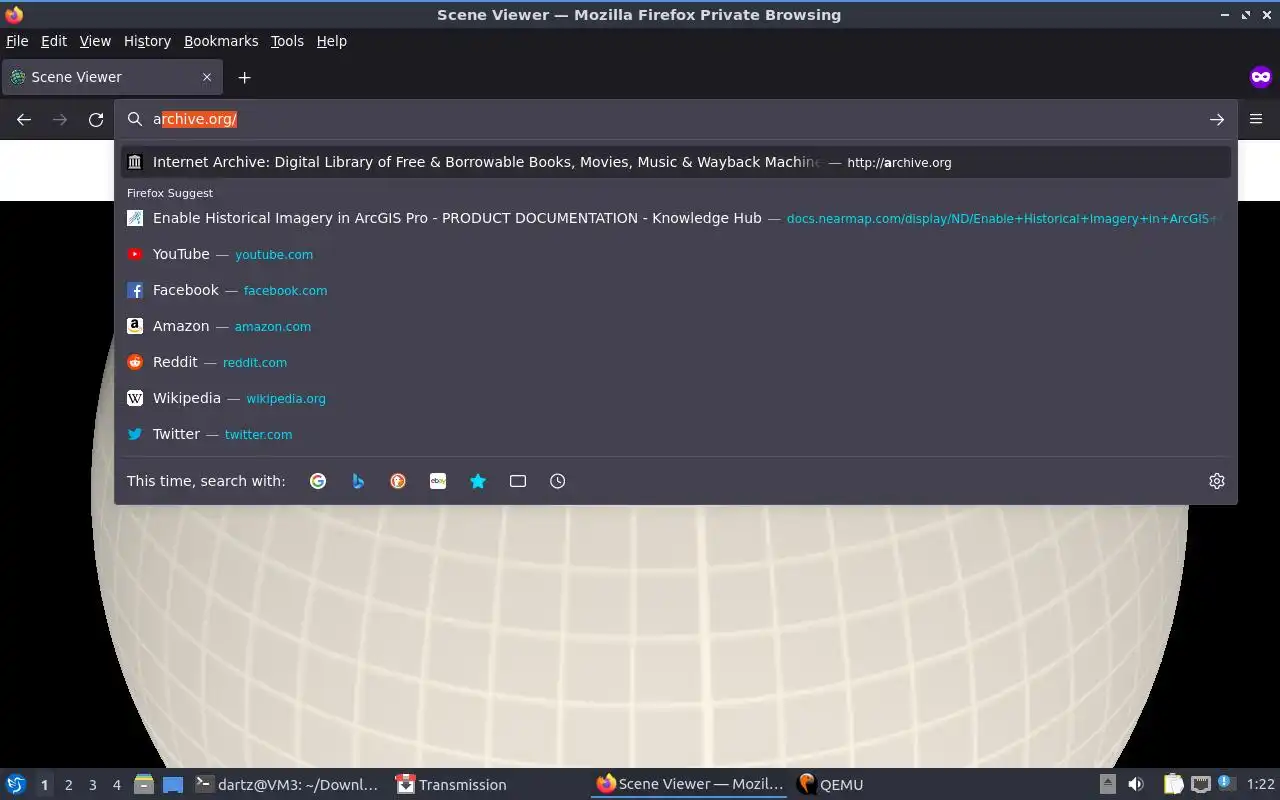Open the History menu

(147, 41)
